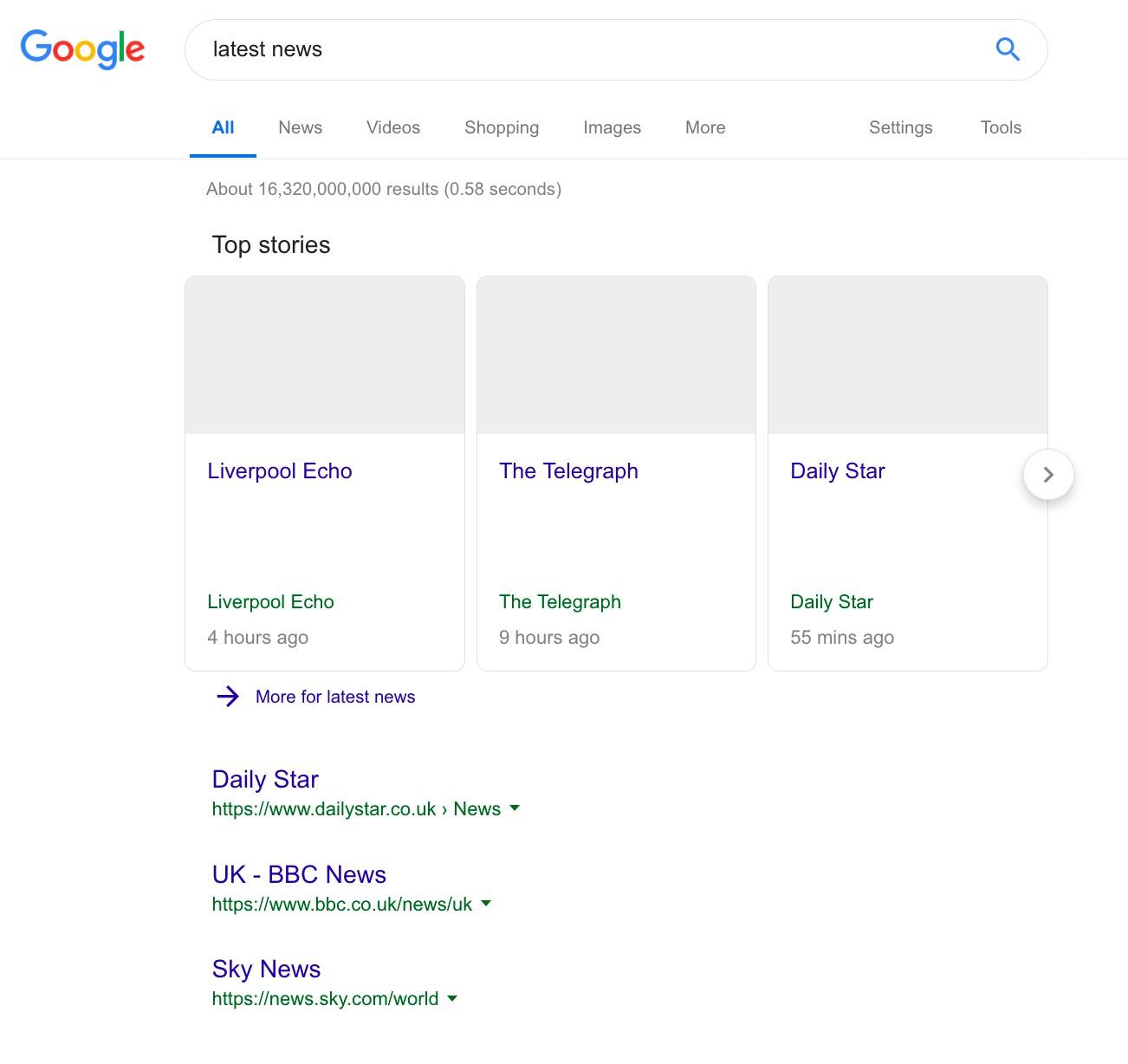Open search Tools

tap(1001, 127)
